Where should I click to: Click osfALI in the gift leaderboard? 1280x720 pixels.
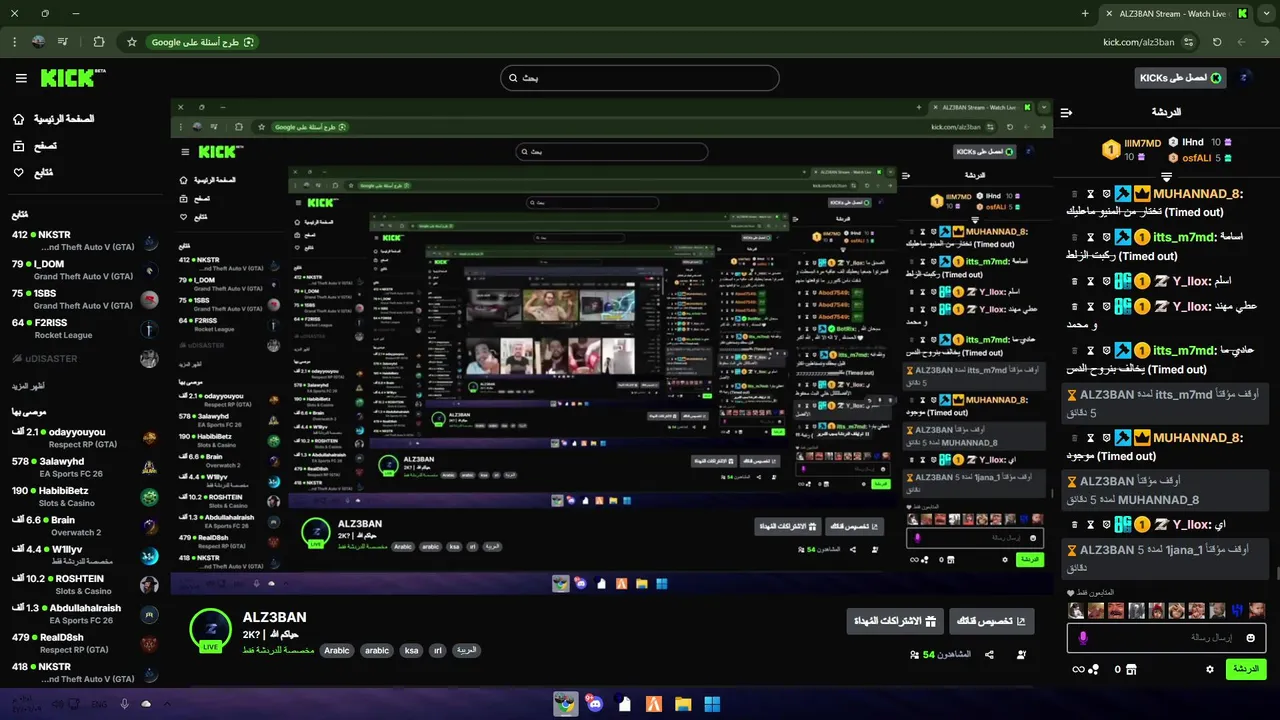(x=1197, y=158)
